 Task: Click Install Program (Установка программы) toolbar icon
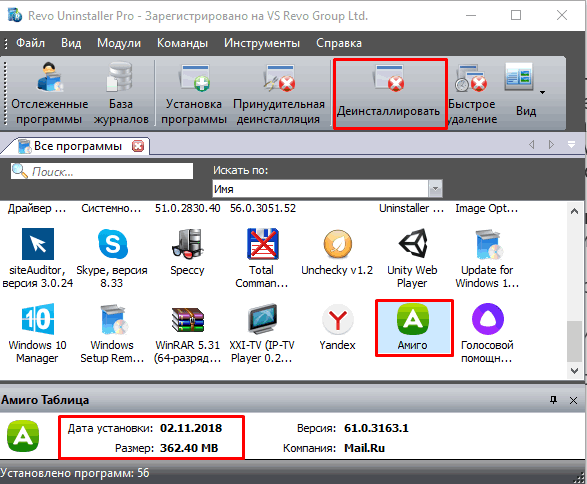pyautogui.click(x=194, y=94)
